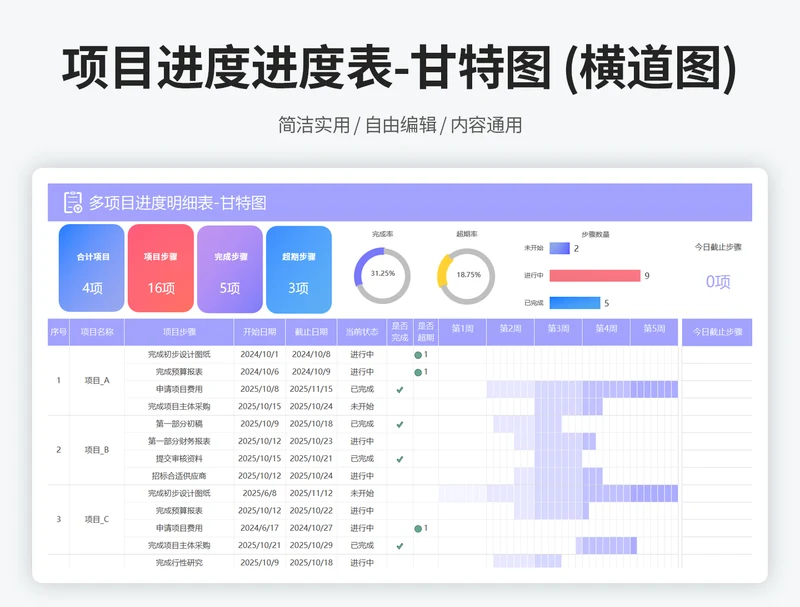Click the 项目_A project name cell
Image resolution: width=800 pixels, height=607 pixels.
click(x=97, y=381)
